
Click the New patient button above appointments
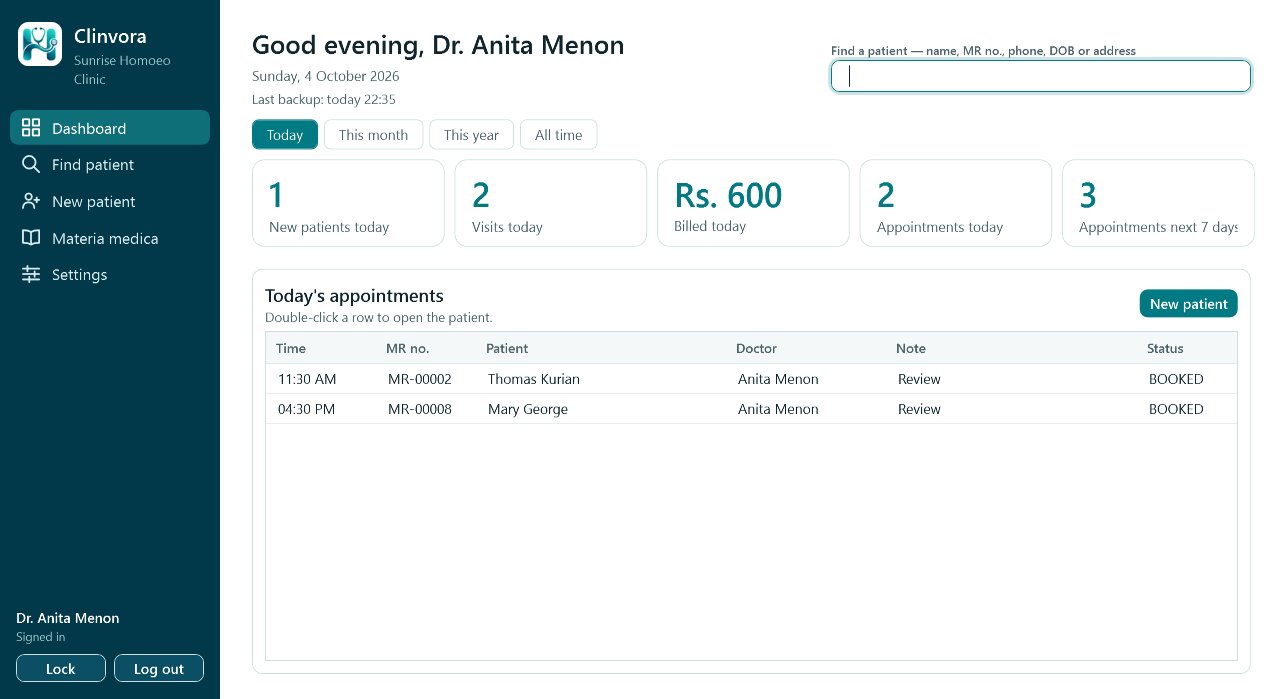coord(1188,304)
